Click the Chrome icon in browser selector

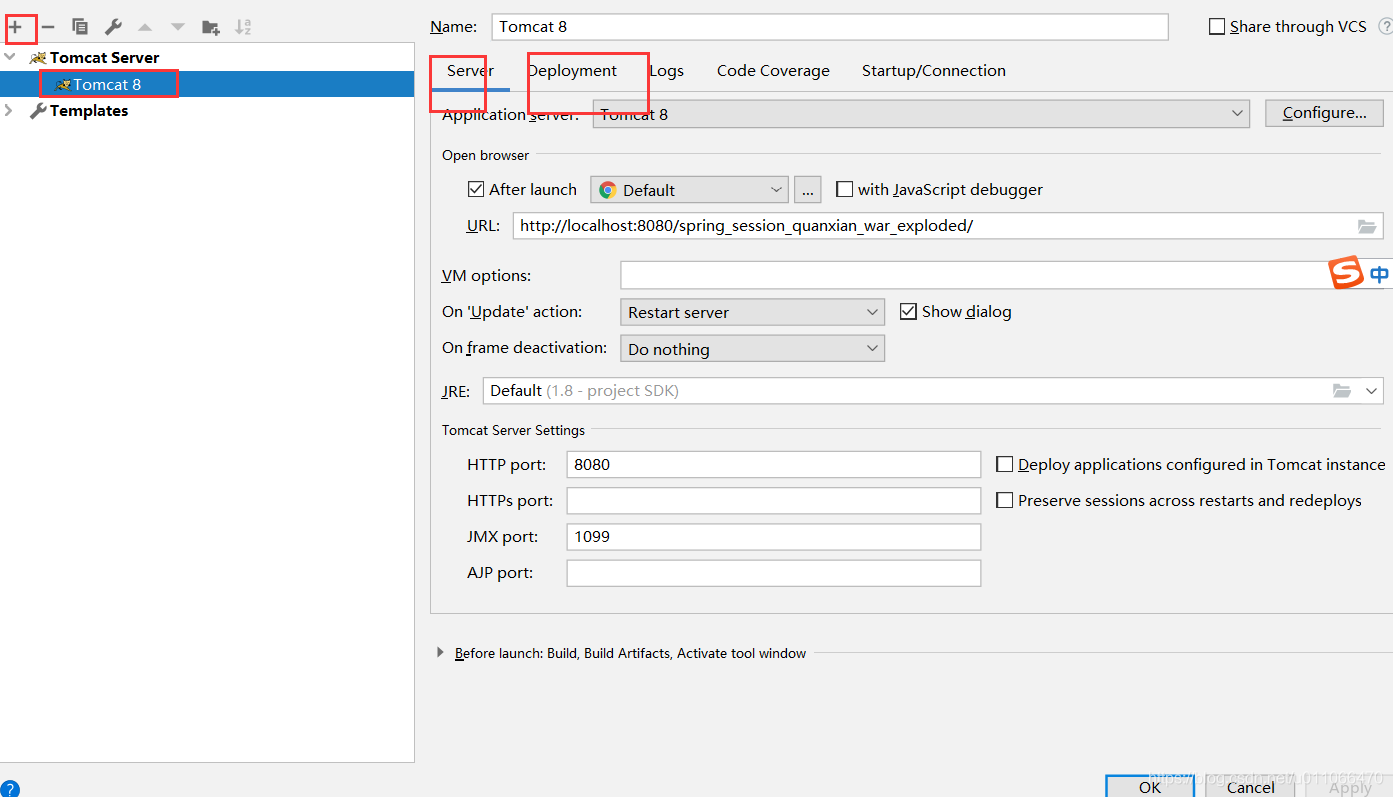click(x=607, y=190)
